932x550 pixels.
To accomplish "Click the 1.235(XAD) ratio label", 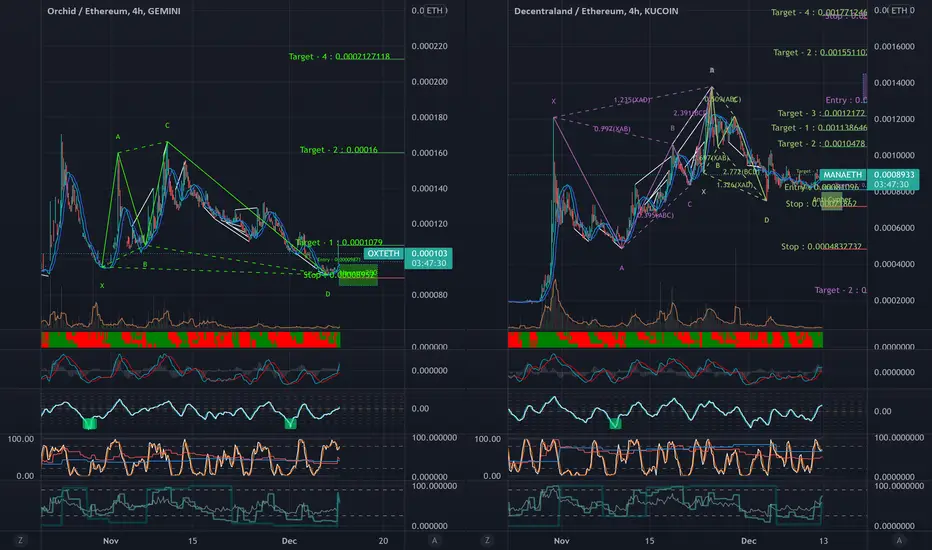I will 632,100.
